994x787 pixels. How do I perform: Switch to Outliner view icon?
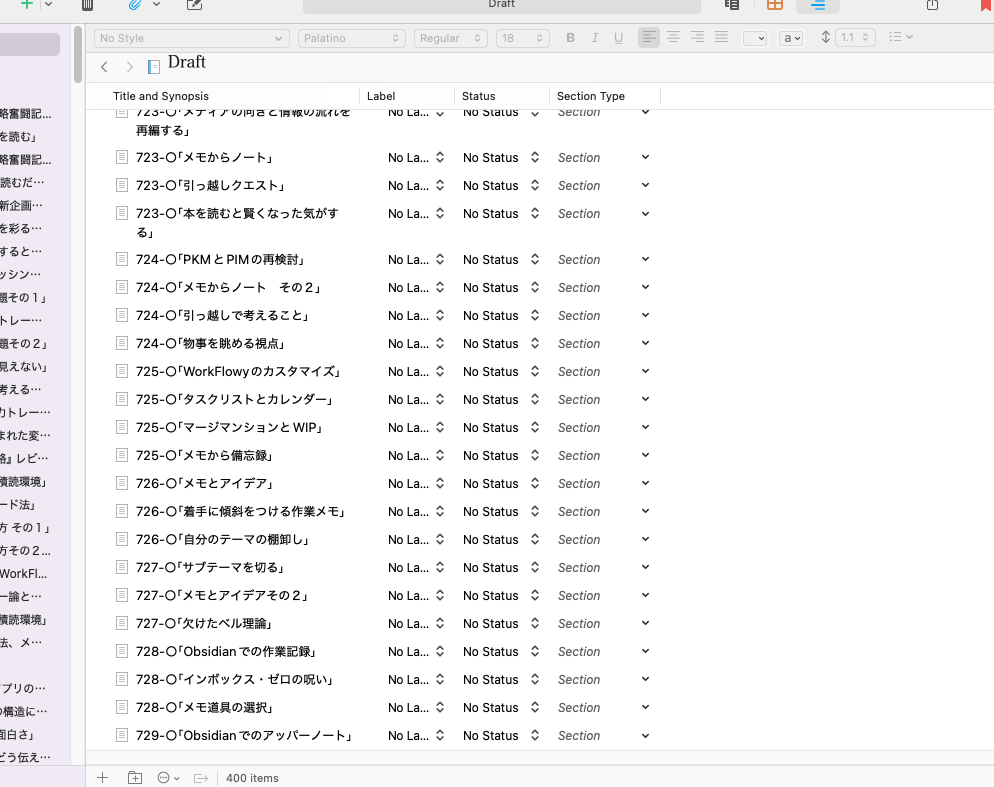818,5
